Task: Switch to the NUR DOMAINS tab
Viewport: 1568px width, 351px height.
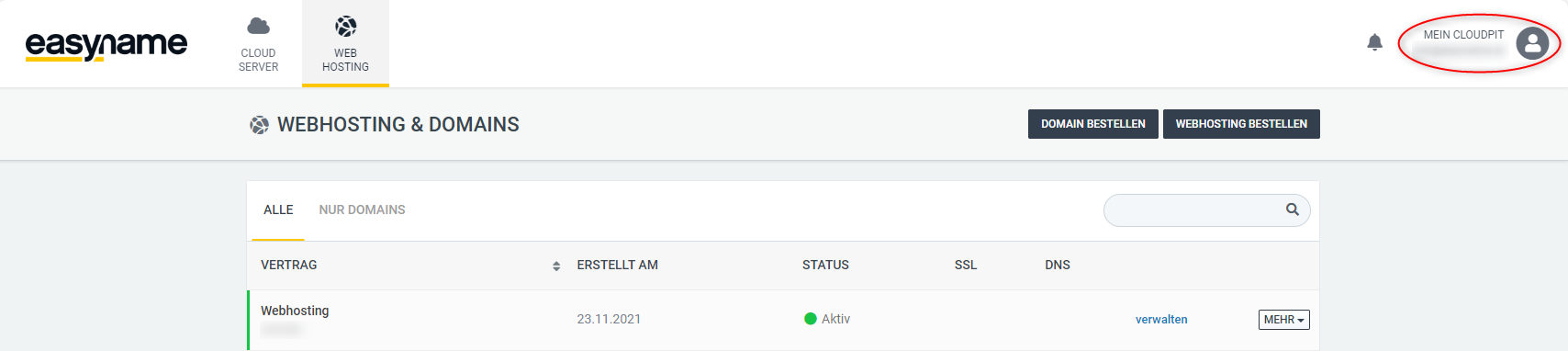Action: (362, 210)
